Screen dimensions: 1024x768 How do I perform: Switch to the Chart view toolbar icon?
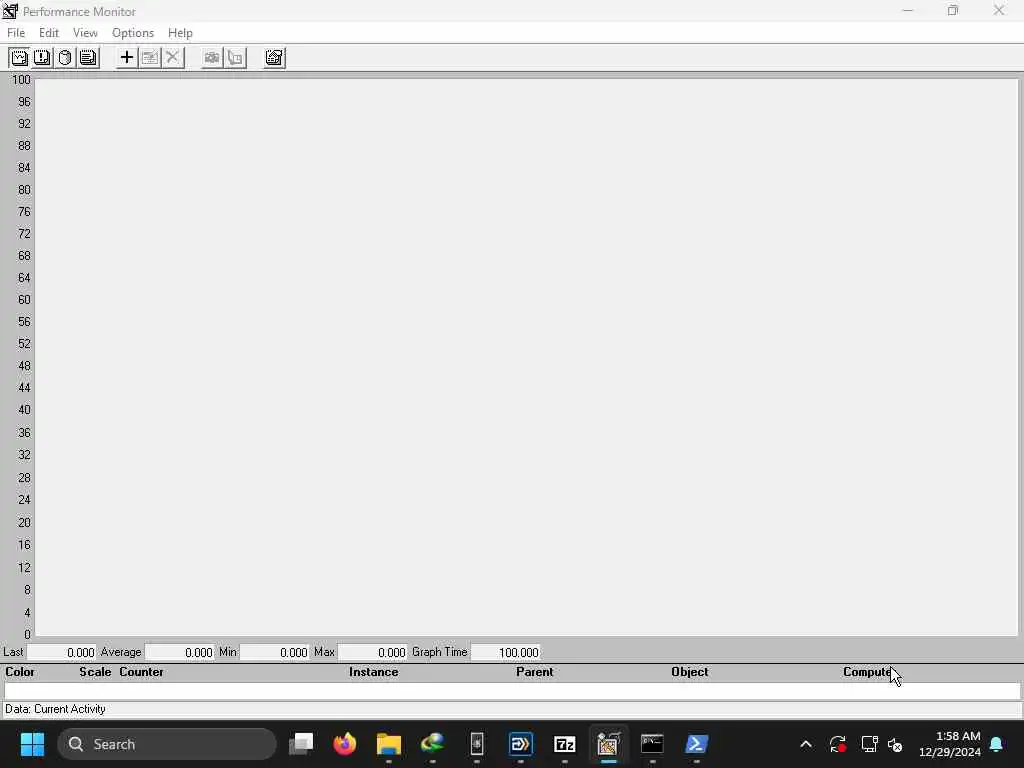[x=19, y=57]
